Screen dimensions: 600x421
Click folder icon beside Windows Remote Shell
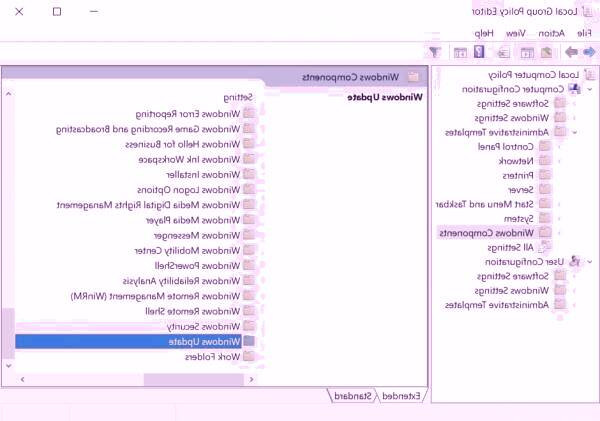(x=249, y=311)
